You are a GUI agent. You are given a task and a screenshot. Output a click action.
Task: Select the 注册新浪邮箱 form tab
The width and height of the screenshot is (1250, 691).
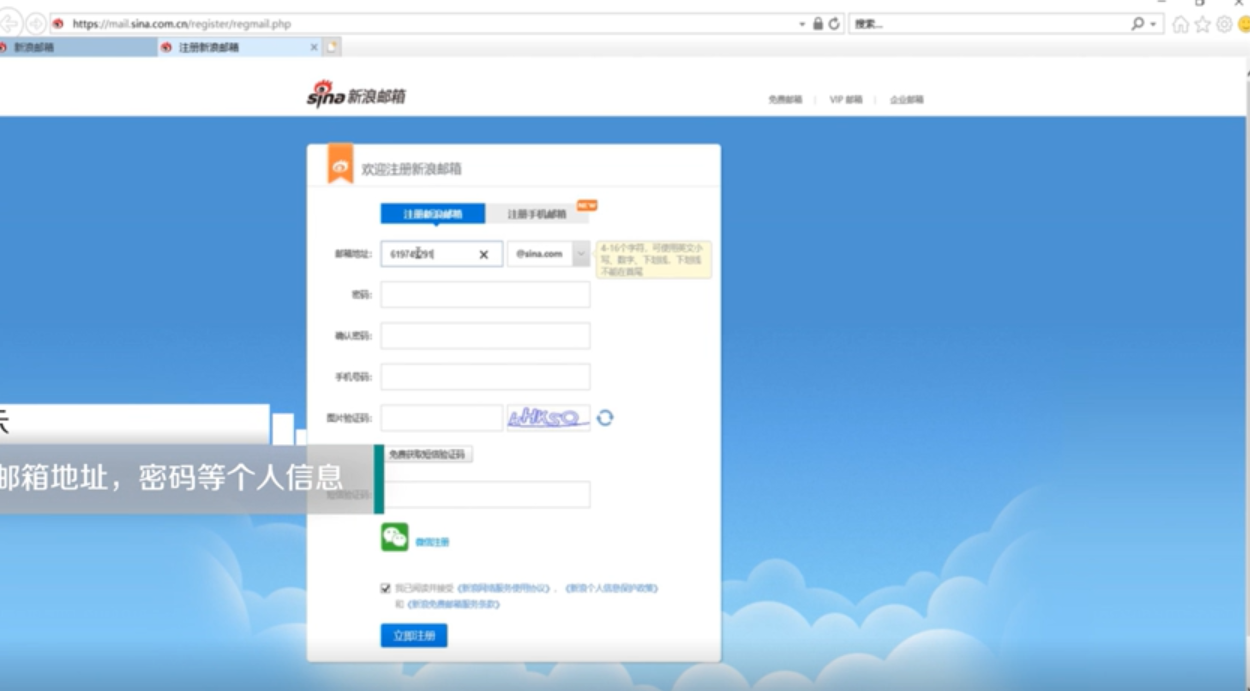(x=433, y=214)
